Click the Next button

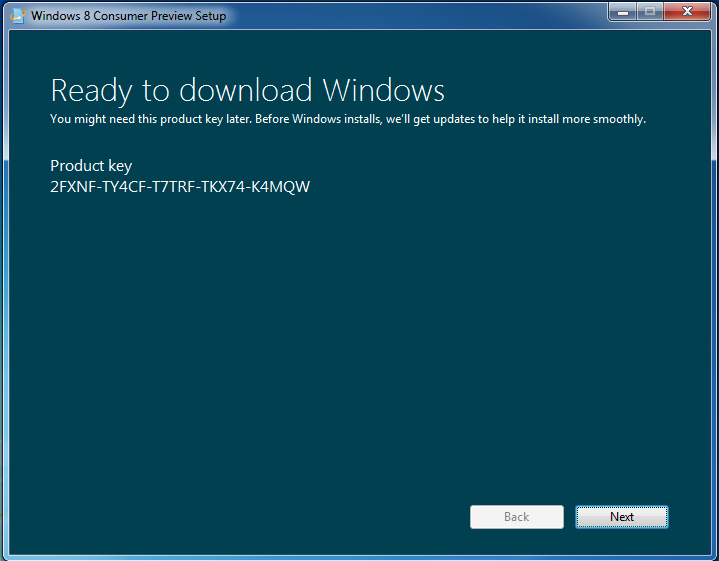tap(621, 517)
